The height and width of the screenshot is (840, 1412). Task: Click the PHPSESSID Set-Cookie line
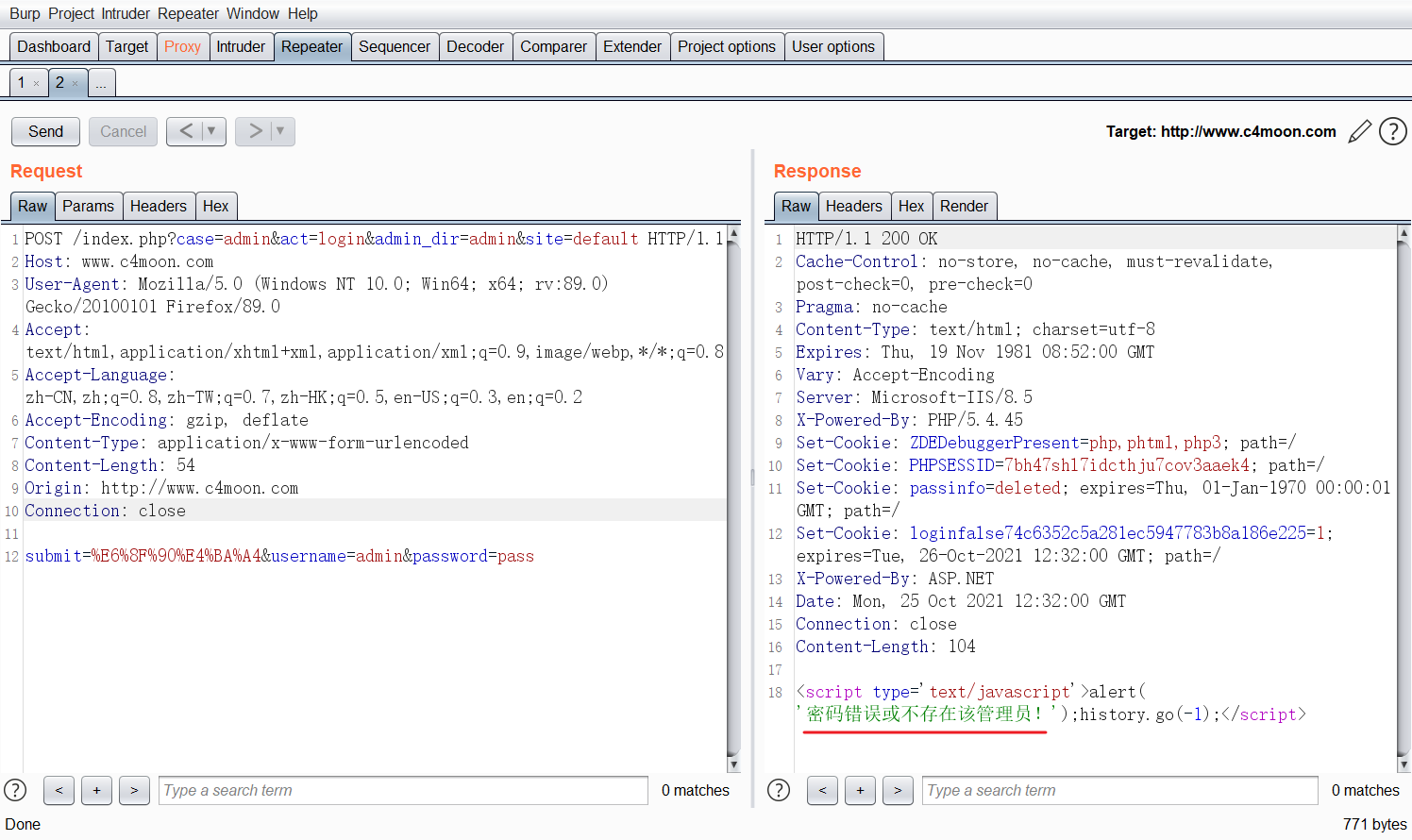point(1060,465)
